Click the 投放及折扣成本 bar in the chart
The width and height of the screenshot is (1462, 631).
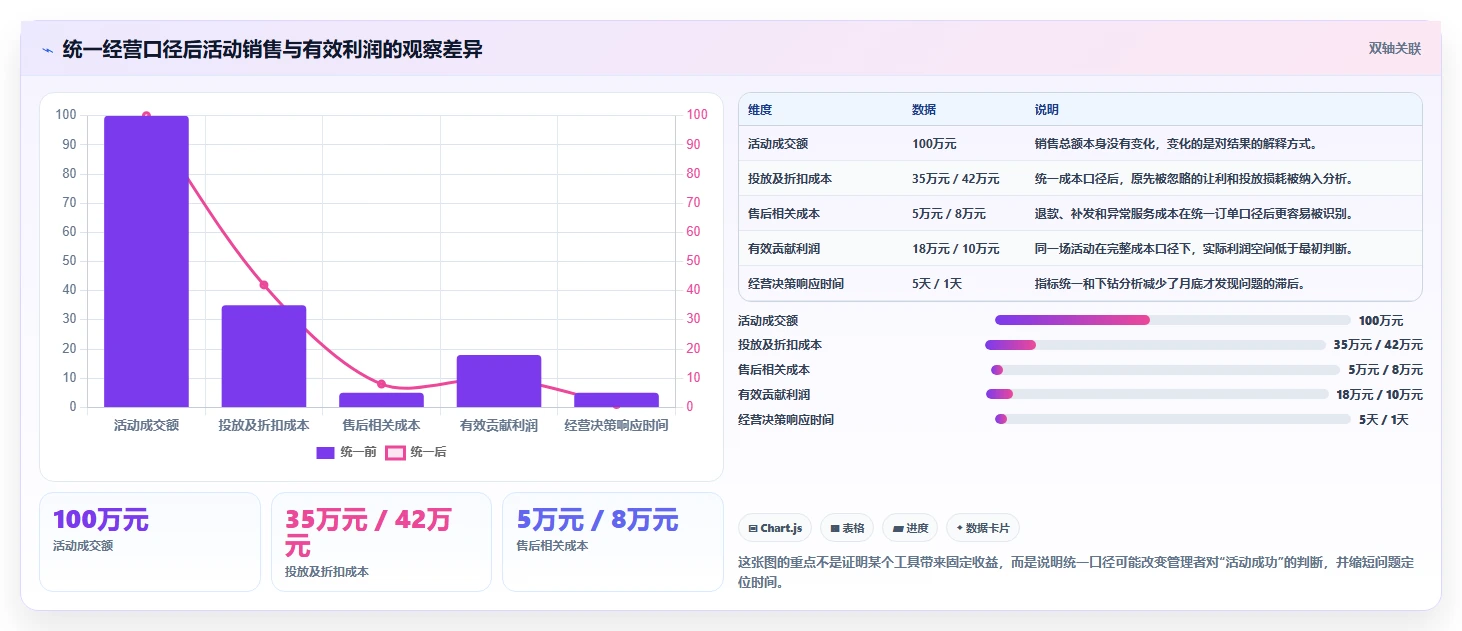click(264, 356)
